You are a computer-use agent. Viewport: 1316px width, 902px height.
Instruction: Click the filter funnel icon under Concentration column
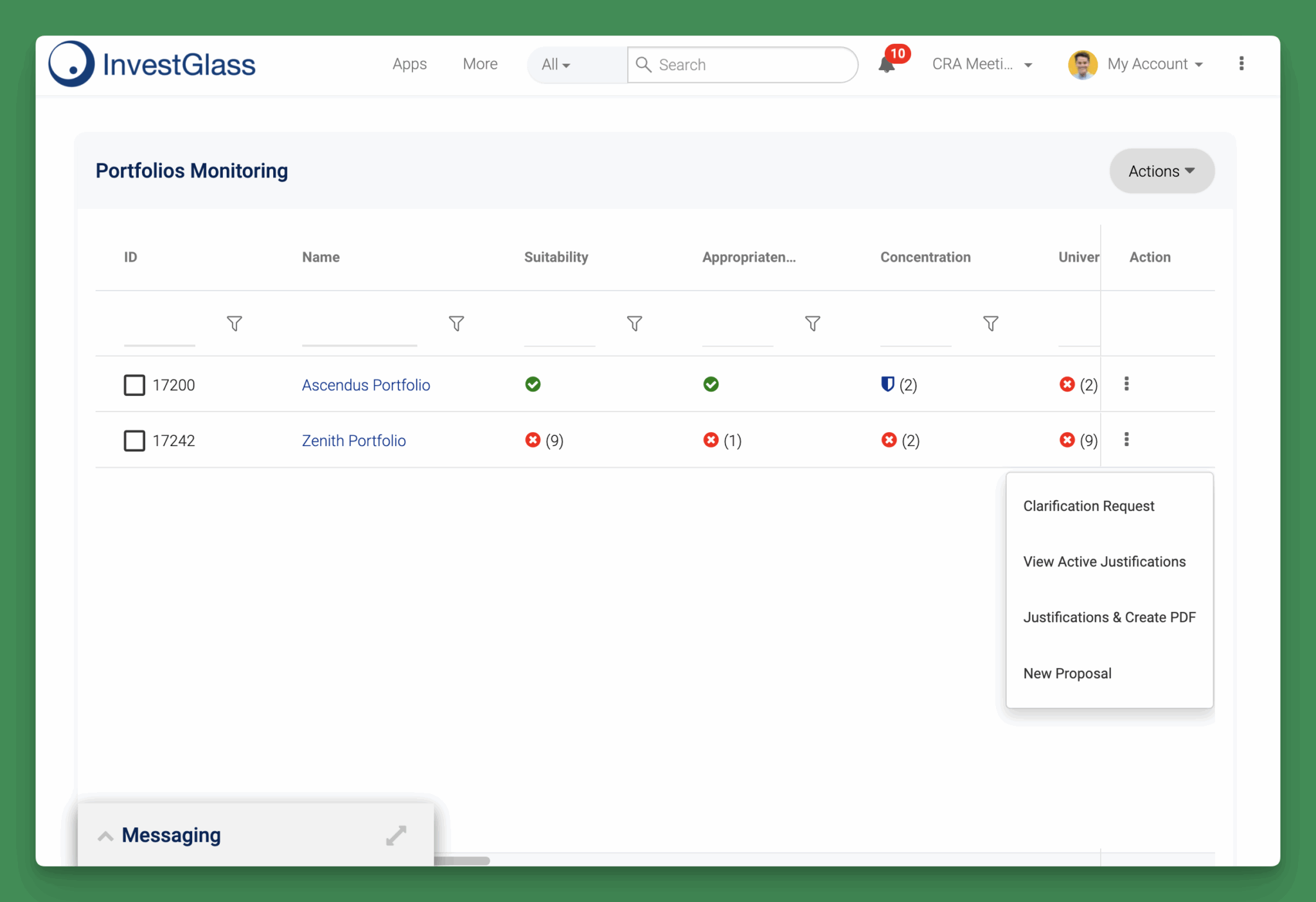coord(990,323)
